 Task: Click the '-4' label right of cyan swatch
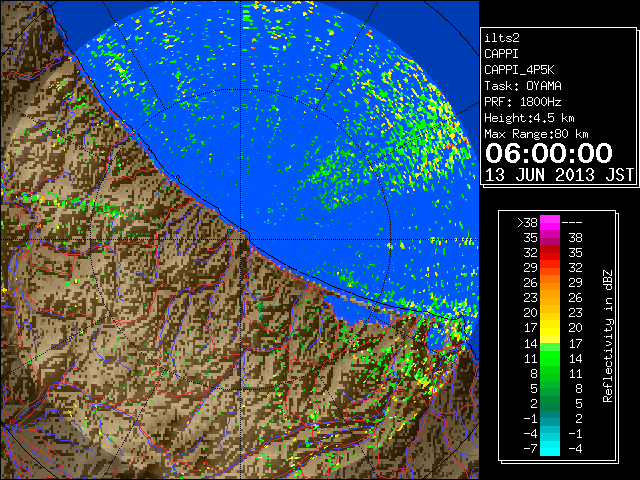[575, 448]
